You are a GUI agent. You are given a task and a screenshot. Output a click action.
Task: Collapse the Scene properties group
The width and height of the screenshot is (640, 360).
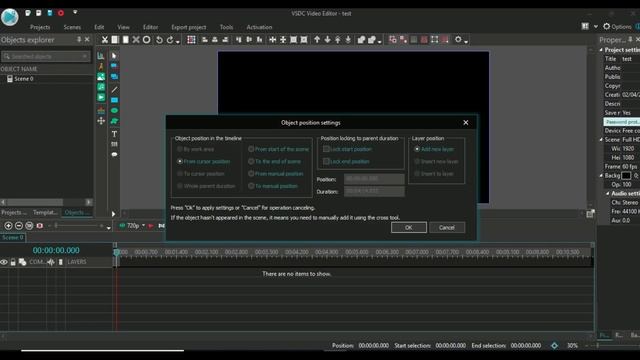(601, 140)
